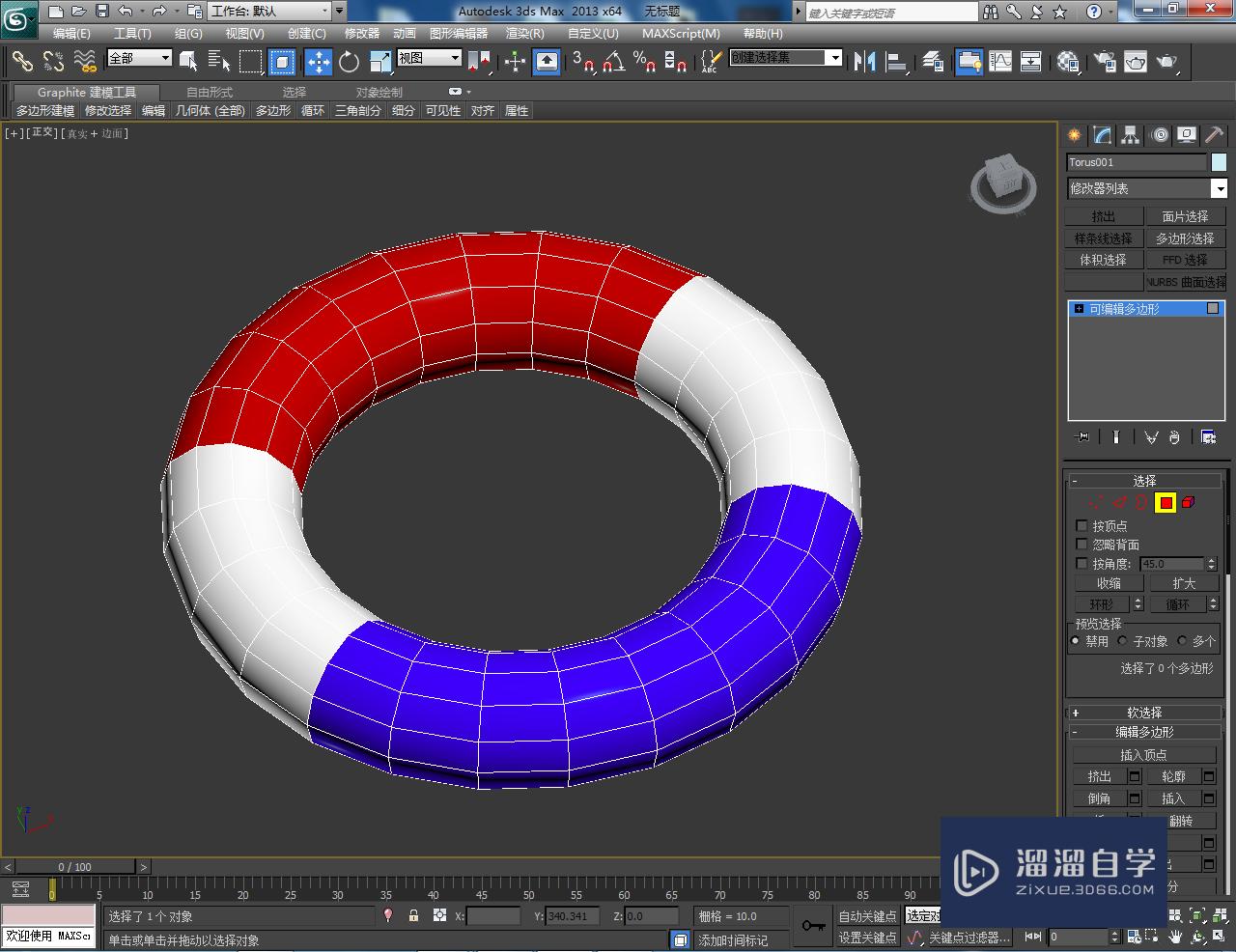Click the Torus001 object color swatch
The width and height of the screenshot is (1236, 952).
(1219, 162)
